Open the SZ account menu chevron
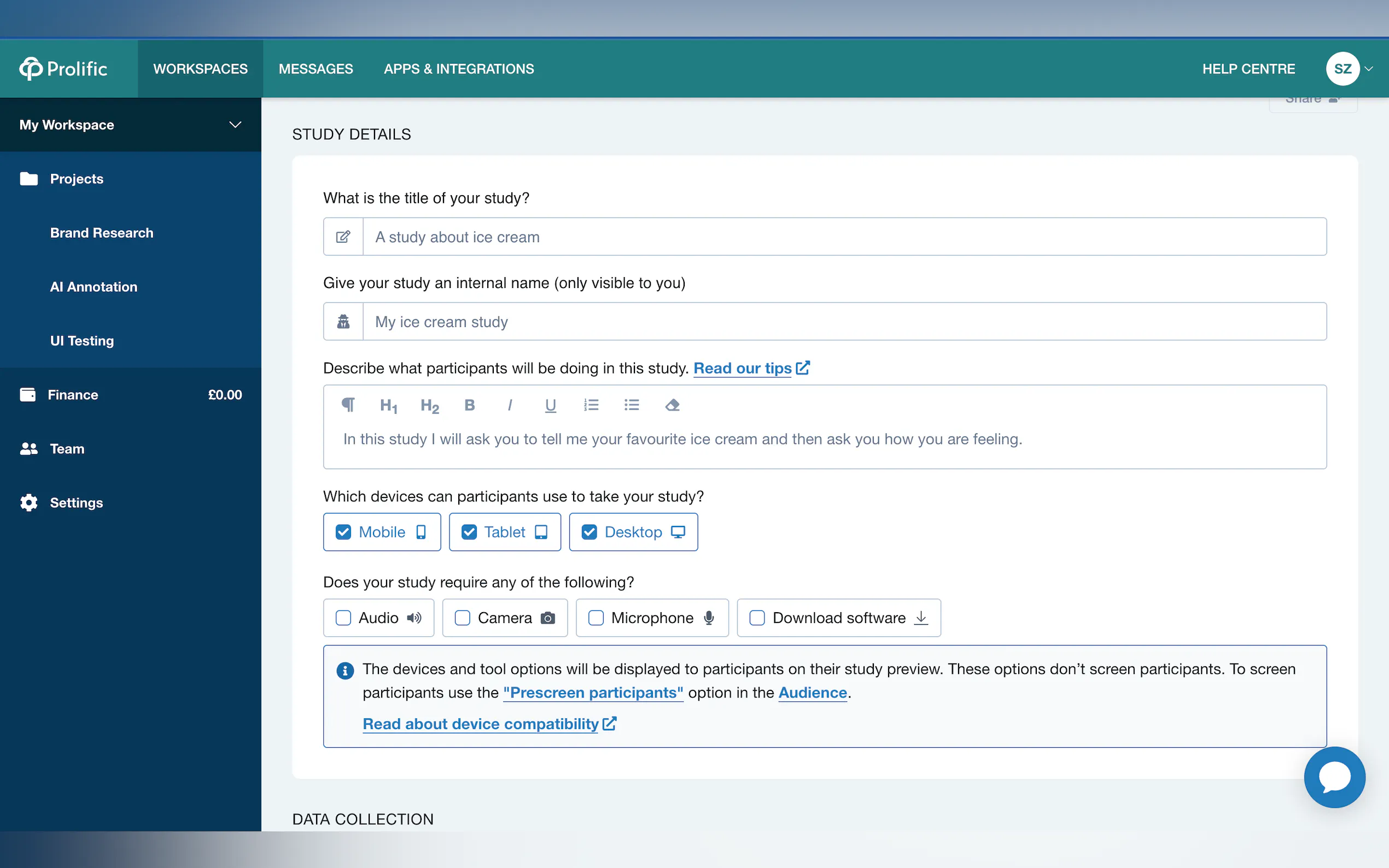Screen dimensions: 1389x868 point(1369,69)
